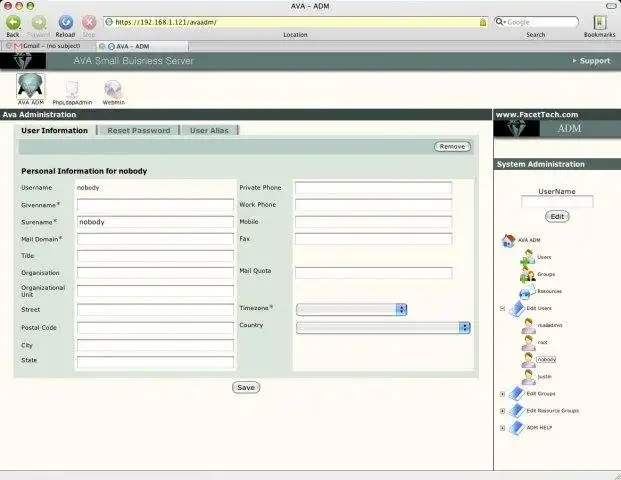Viewport: 621px width, 480px height.
Task: Click the AVA ADM house icon in tree
Action: (509, 240)
